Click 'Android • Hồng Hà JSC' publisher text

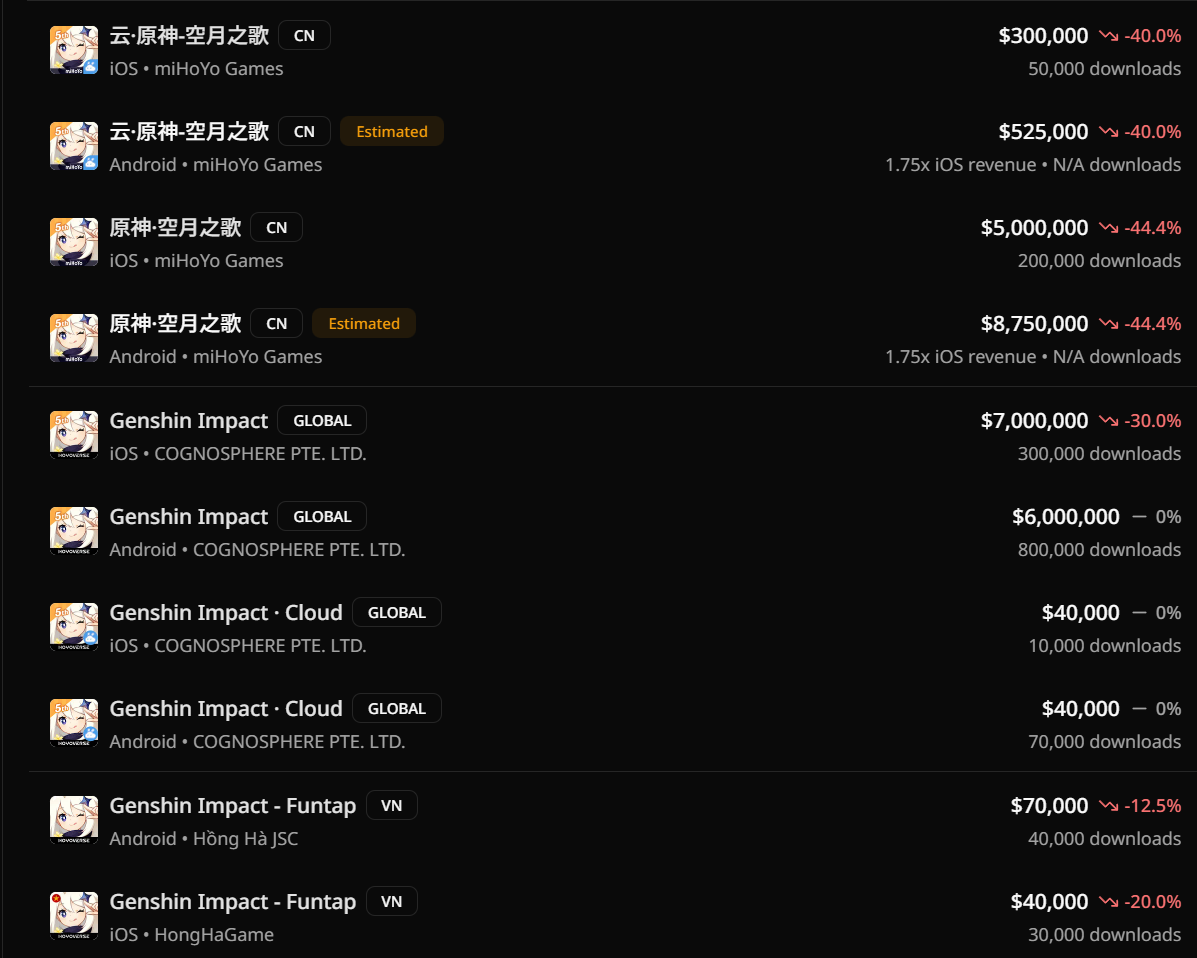coord(204,839)
